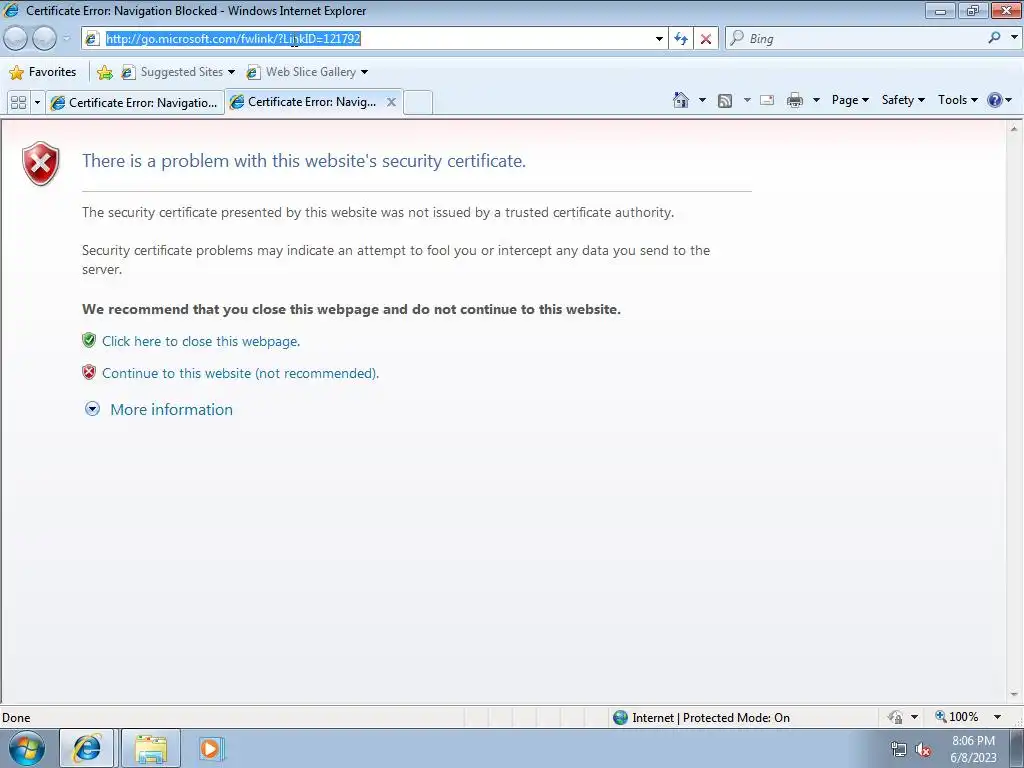1024x768 pixels.
Task: Click the Refresh page icon
Action: coord(681,39)
